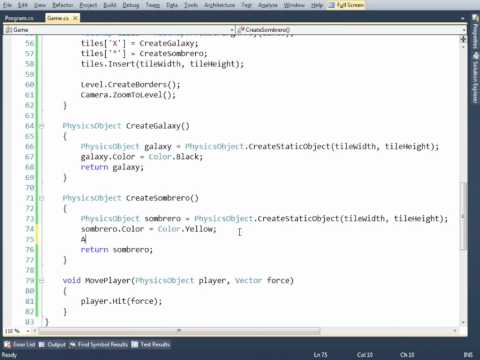Close the Game.cs tab

[75, 18]
